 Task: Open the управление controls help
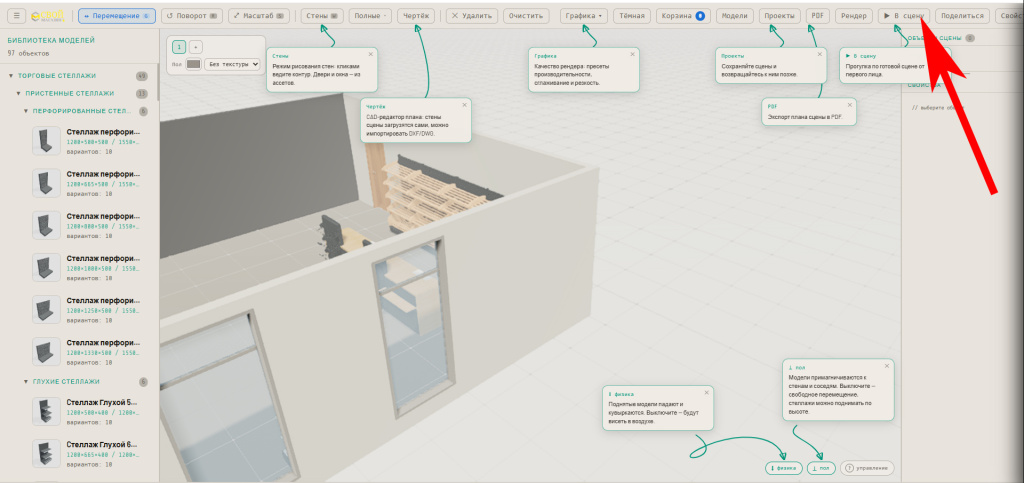[x=867, y=468]
